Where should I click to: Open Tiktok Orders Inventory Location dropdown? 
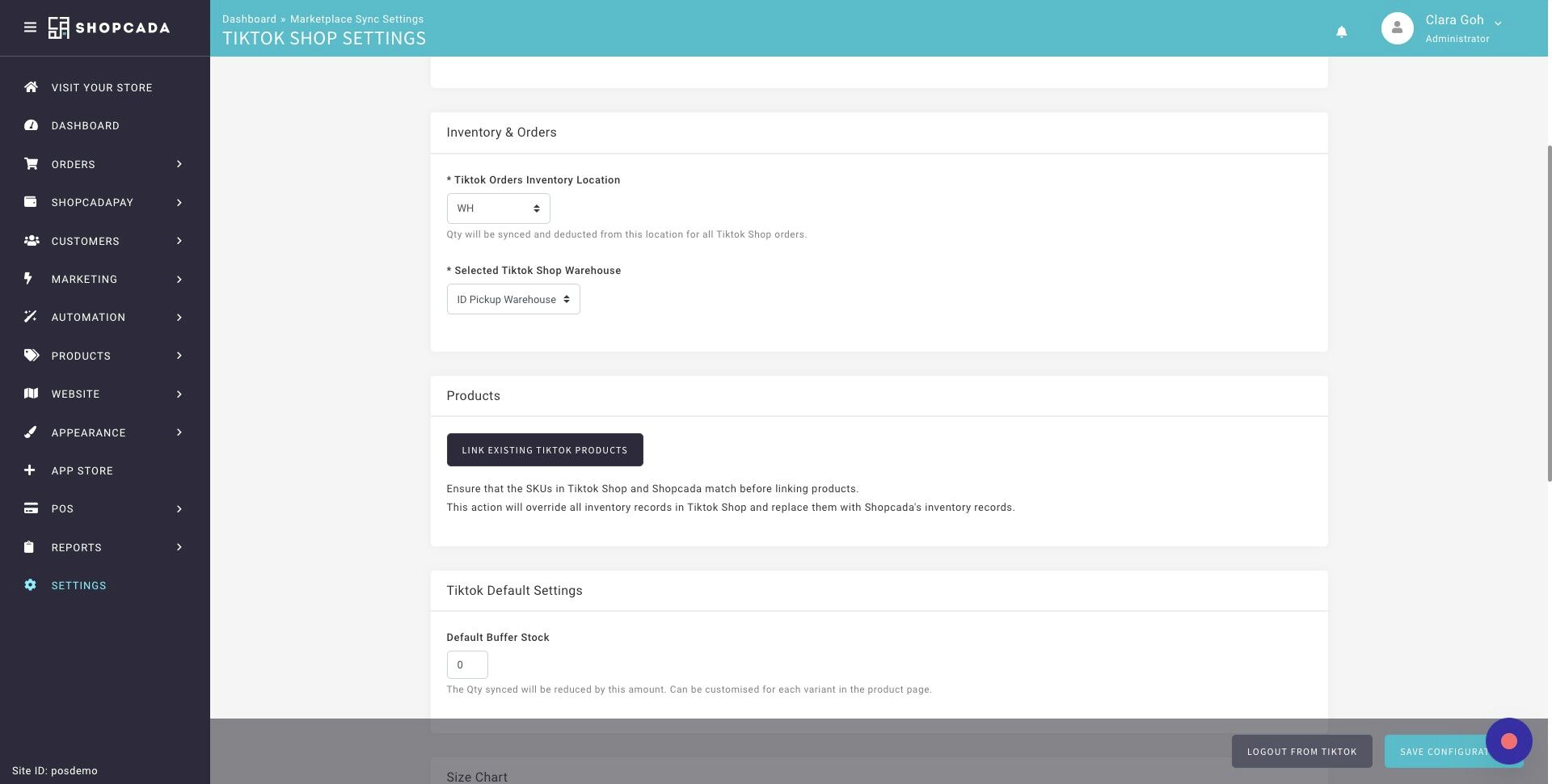[498, 209]
